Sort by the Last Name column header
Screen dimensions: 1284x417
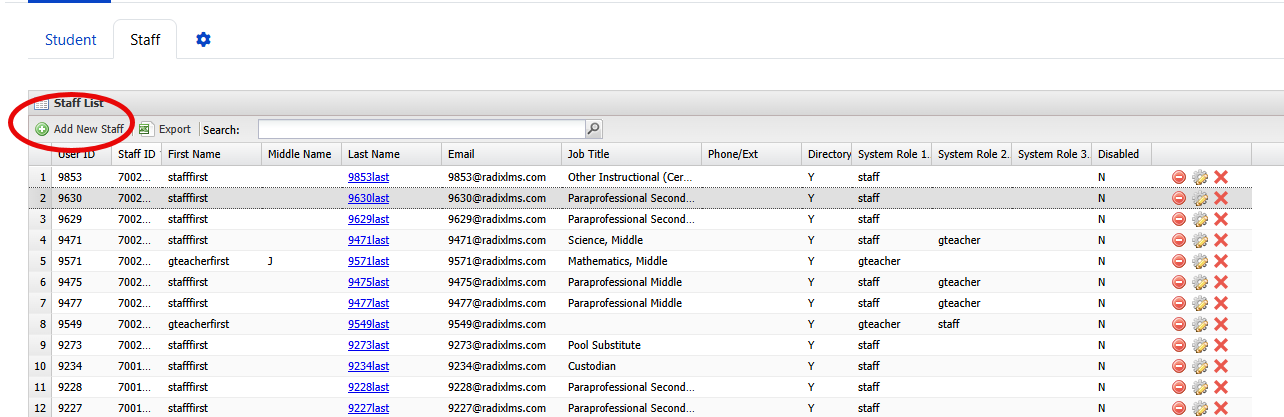coord(392,154)
